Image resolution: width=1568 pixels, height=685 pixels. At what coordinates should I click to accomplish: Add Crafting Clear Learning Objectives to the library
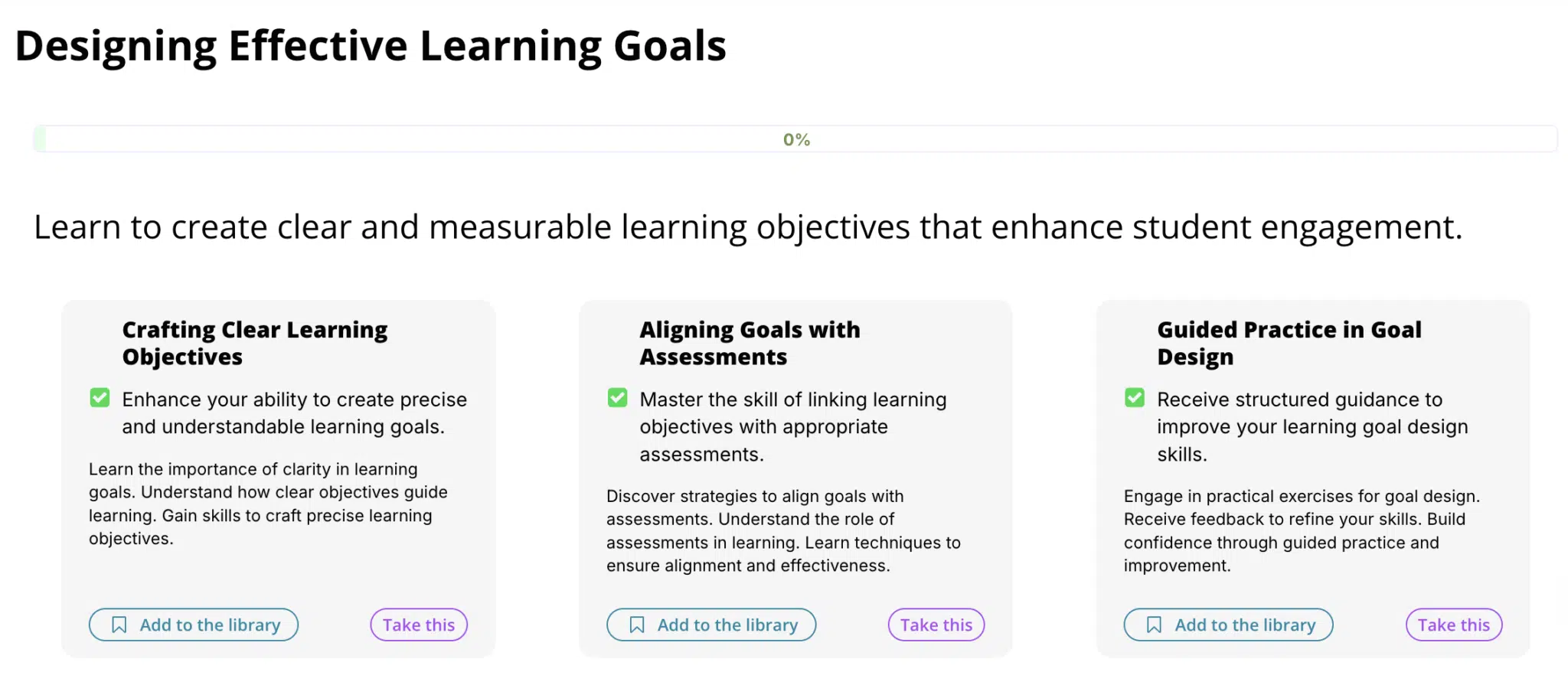(194, 625)
